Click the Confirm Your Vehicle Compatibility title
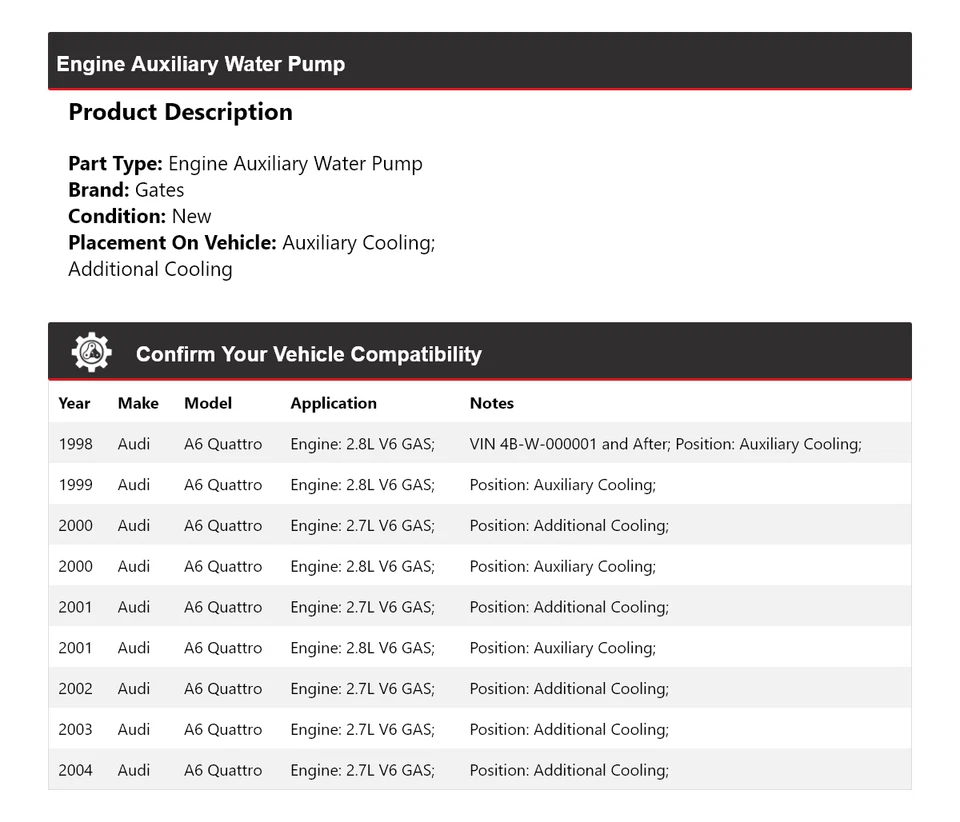 308,354
